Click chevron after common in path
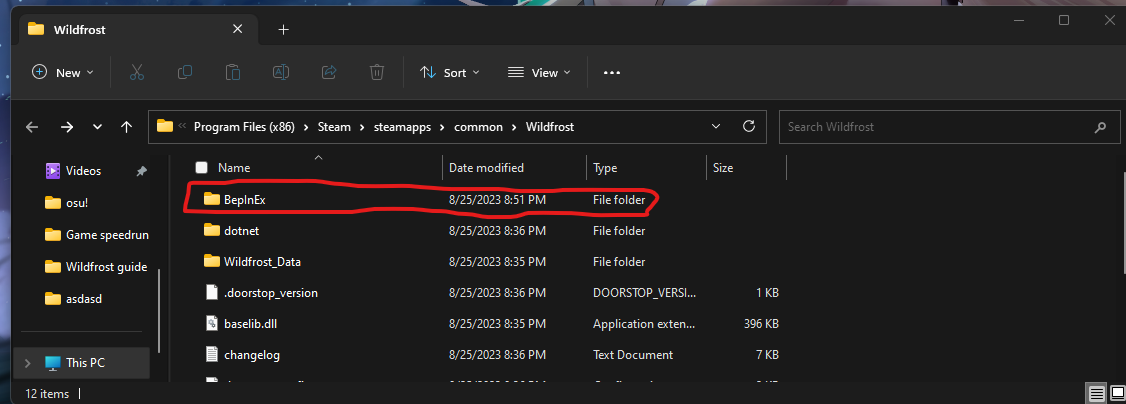Screen dimensions: 1126x404 pos(515,127)
